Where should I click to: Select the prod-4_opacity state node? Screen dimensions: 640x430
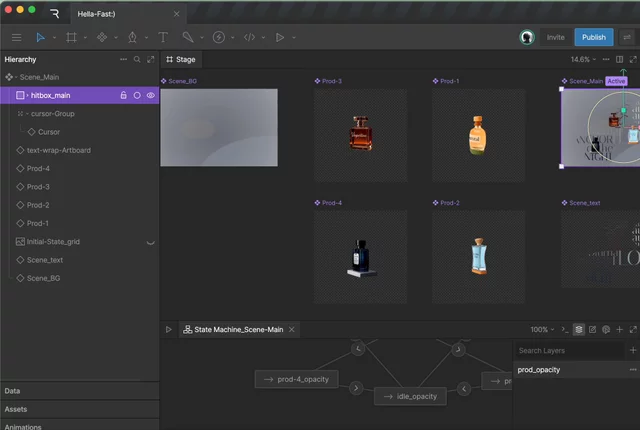297,379
